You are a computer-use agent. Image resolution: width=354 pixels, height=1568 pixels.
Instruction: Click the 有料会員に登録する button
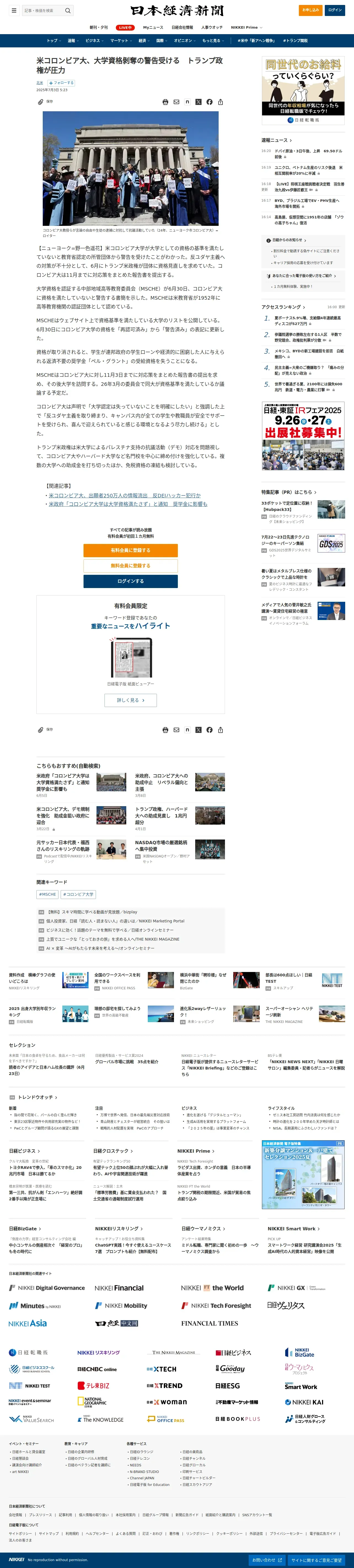pos(130,550)
